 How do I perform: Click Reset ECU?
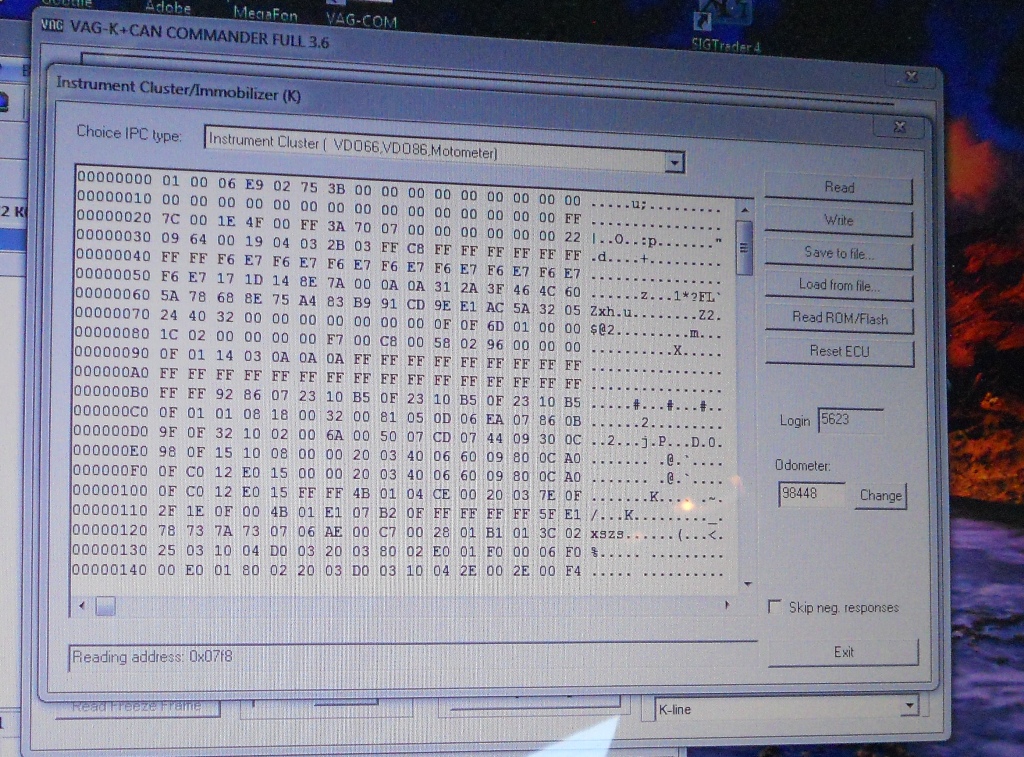[840, 351]
